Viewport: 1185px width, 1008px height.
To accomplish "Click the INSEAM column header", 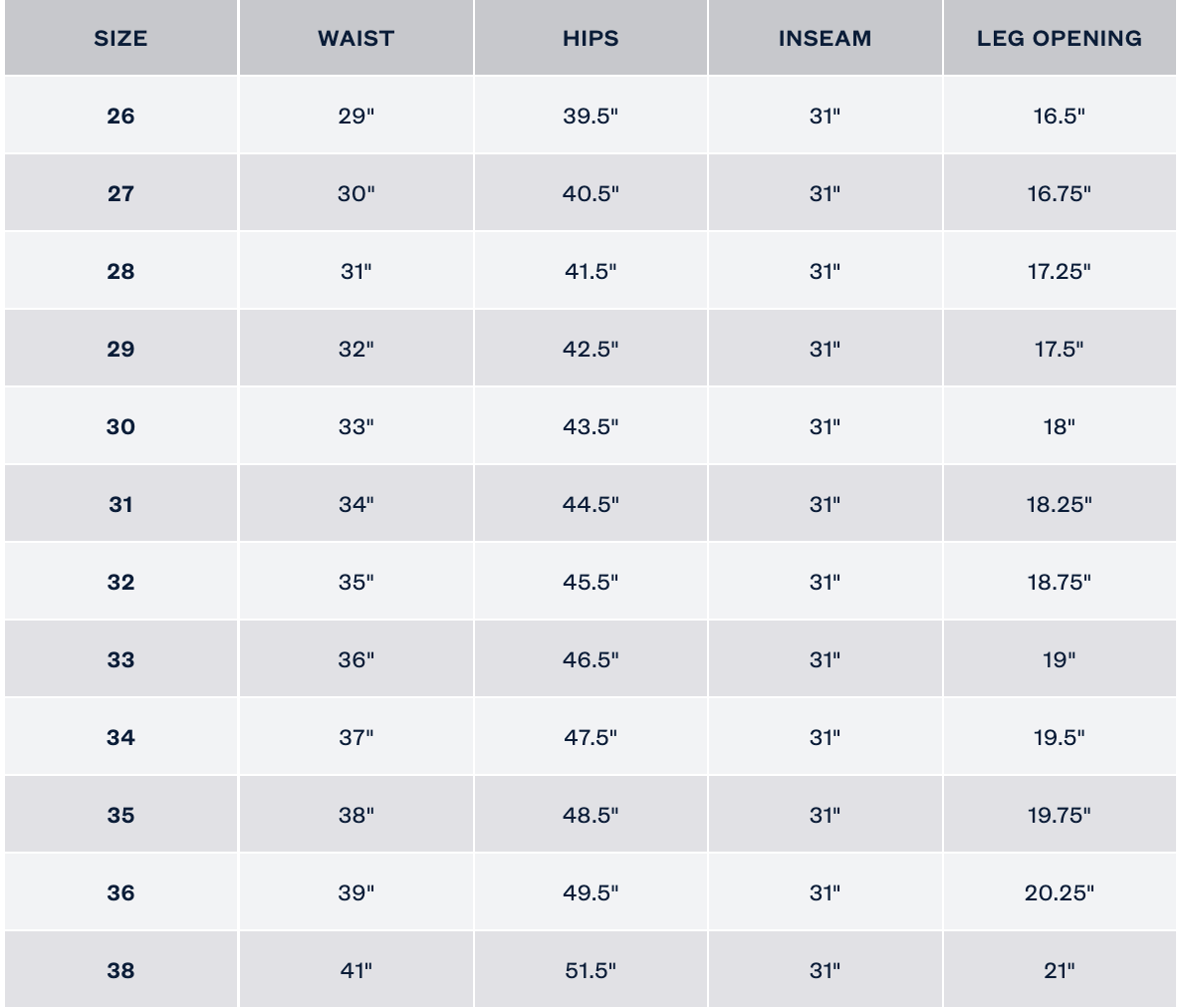I will coord(825,39).
